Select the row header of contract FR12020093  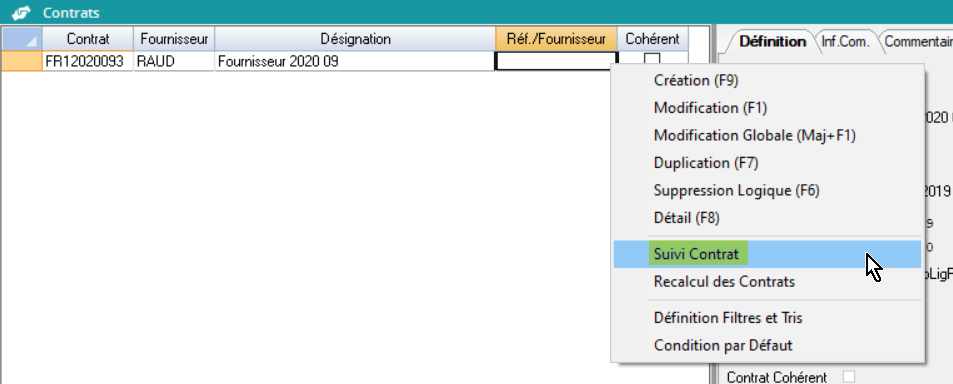pyautogui.click(x=22, y=61)
